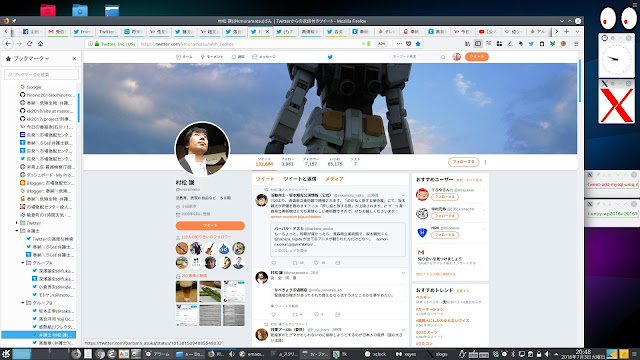This screenshot has height=360, width=640.
Task: Click the bookmarks search field
Action: (x=41, y=74)
